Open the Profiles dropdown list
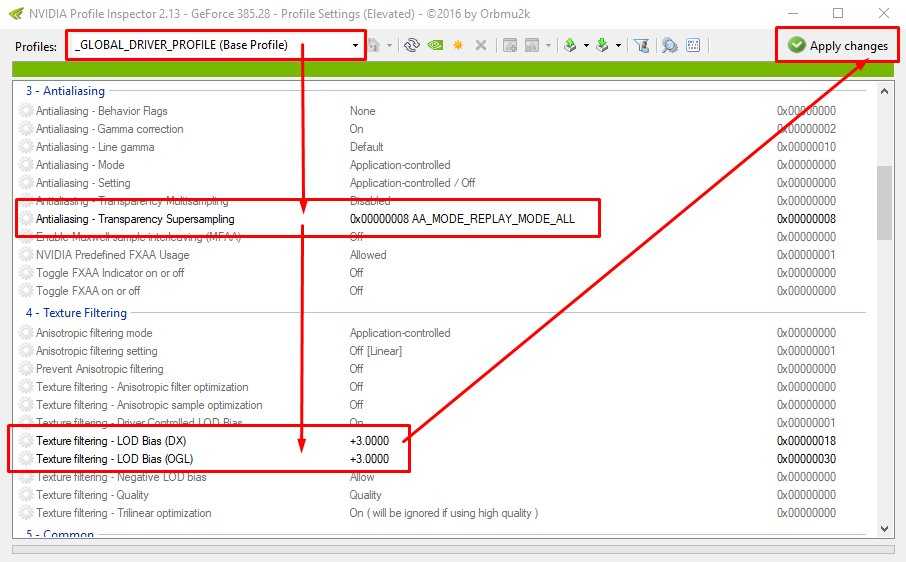Screen dimensions: 906x562 pyautogui.click(x=355, y=46)
